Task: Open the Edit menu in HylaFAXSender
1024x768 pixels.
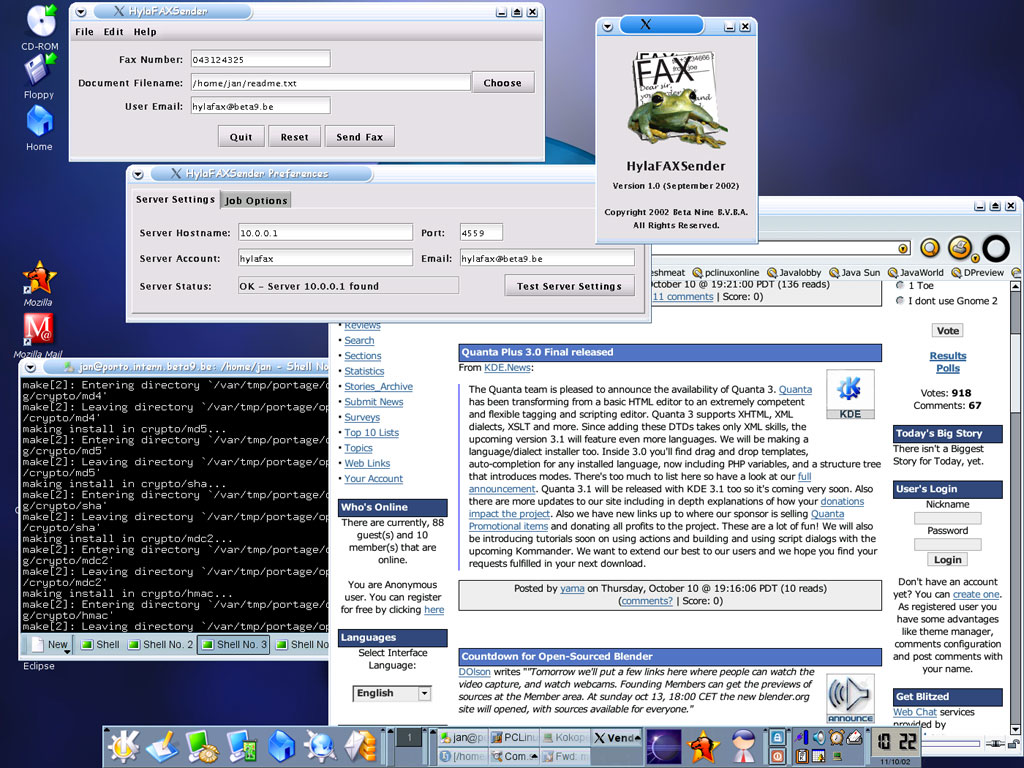Action: [x=114, y=32]
